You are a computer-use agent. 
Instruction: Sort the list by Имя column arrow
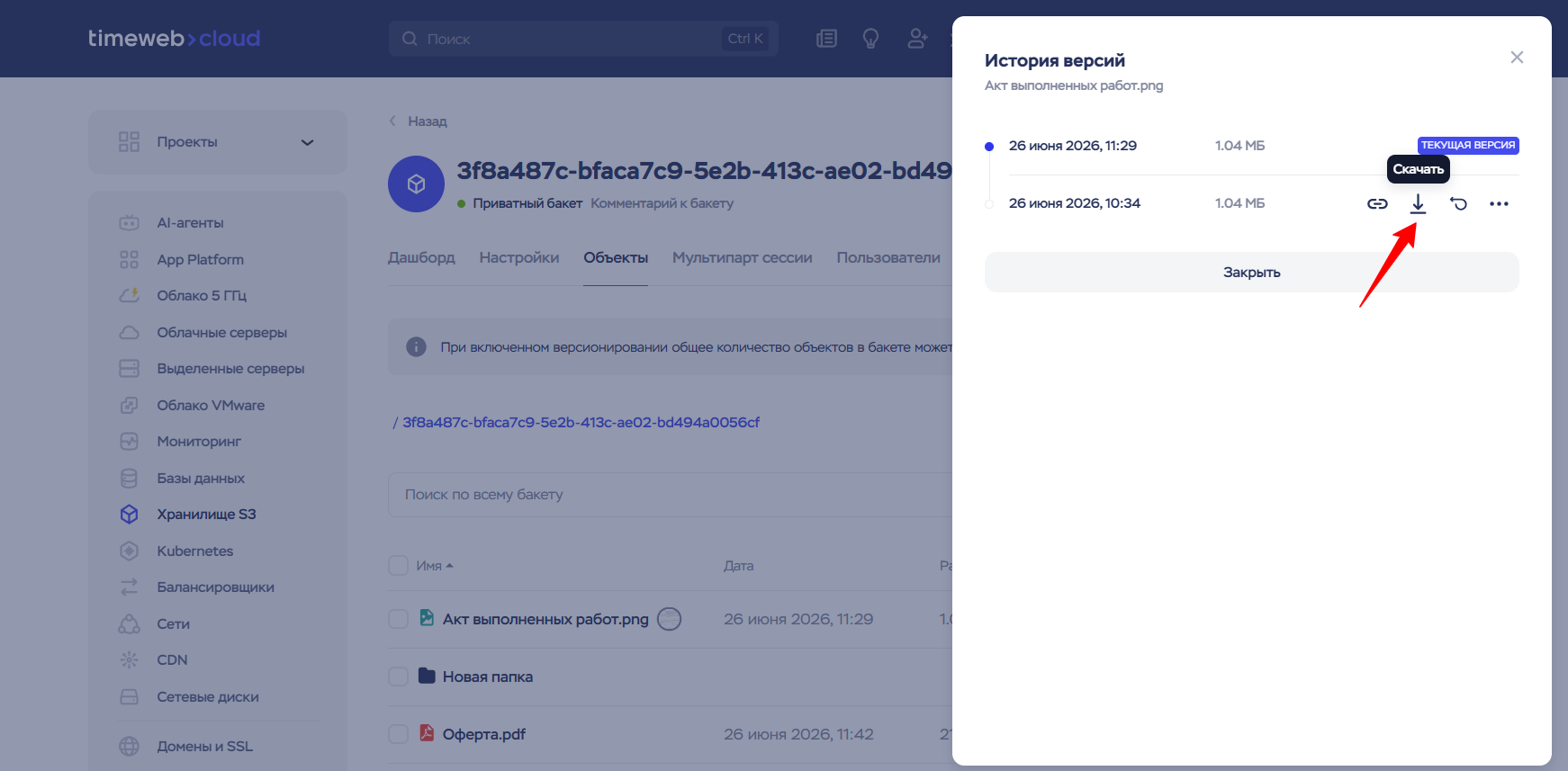pyautogui.click(x=449, y=566)
